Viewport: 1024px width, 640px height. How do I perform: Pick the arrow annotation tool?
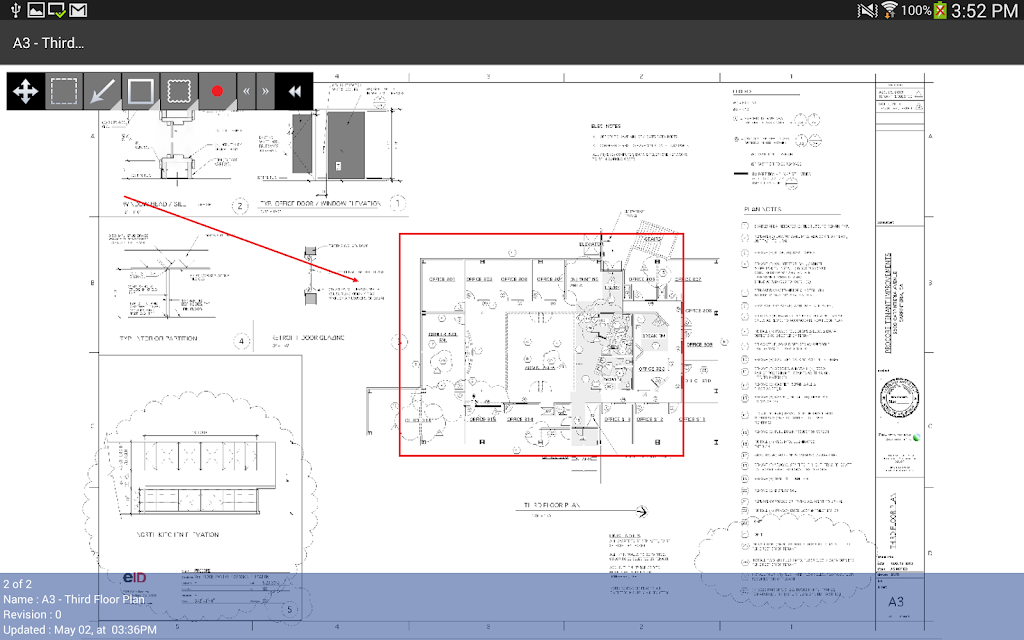pyautogui.click(x=102, y=91)
